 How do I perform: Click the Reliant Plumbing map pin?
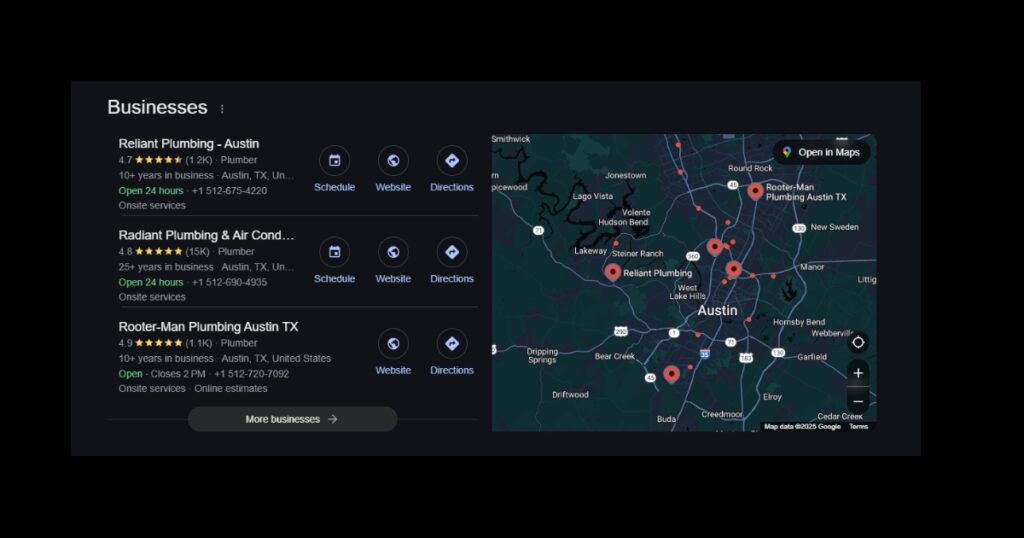tap(612, 271)
